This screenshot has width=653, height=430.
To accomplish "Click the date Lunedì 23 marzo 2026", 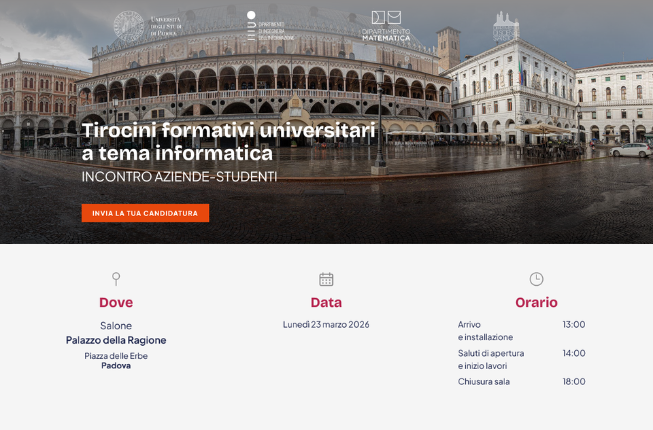I will pos(326,325).
